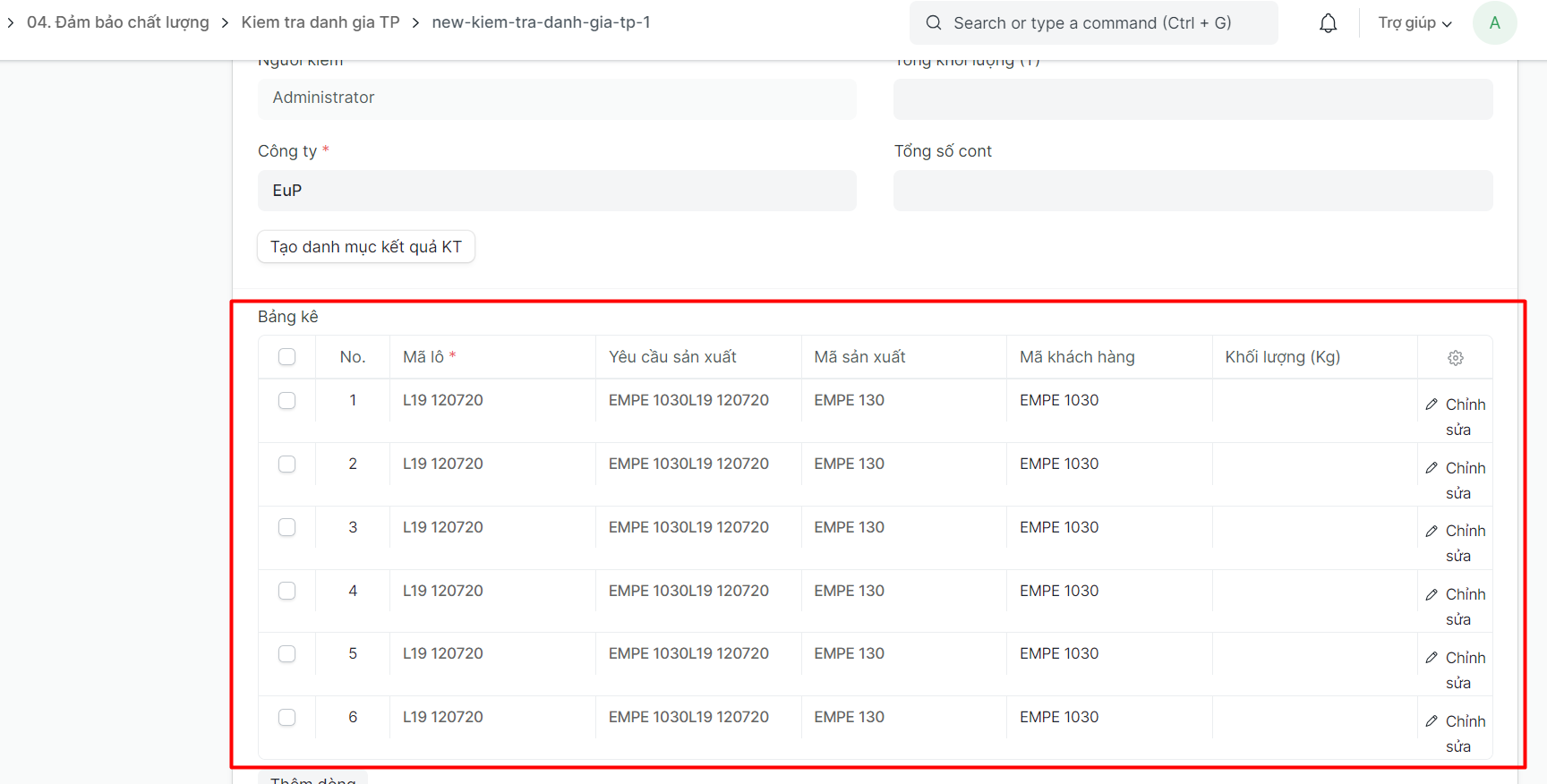
Task: Select row 4 checkbox
Action: coord(286,591)
